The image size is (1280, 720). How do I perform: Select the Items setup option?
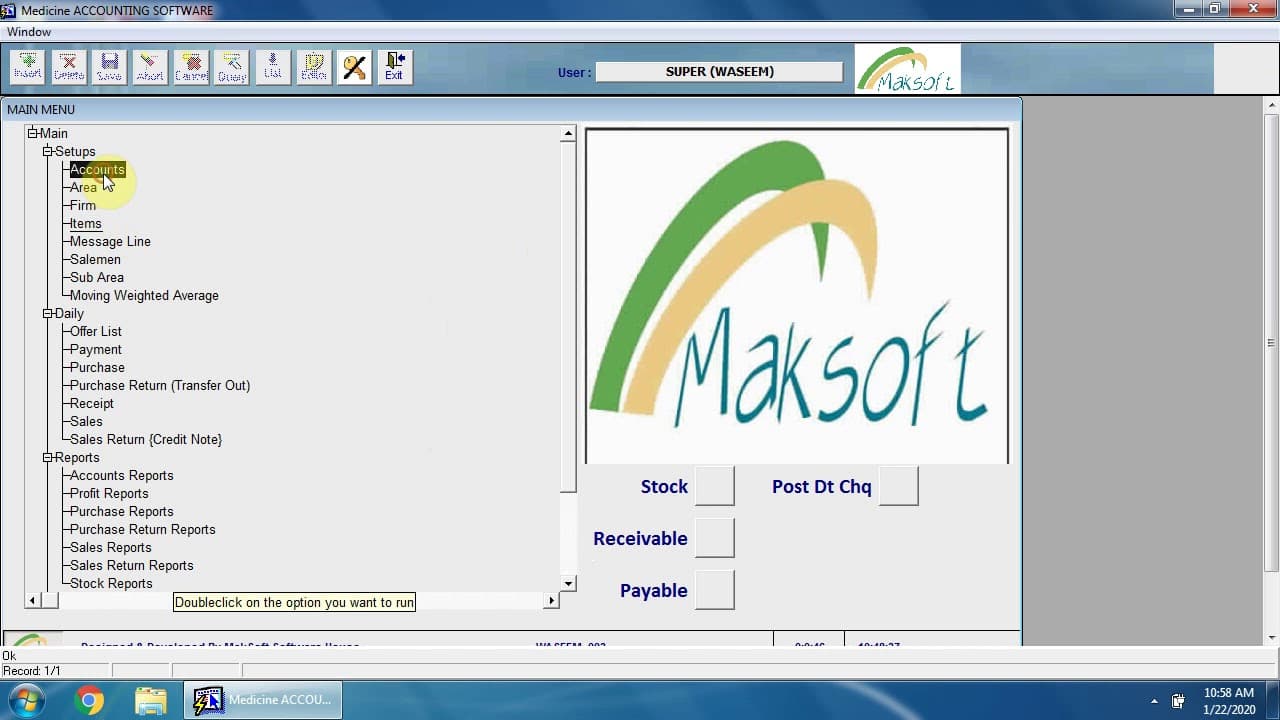pos(86,223)
